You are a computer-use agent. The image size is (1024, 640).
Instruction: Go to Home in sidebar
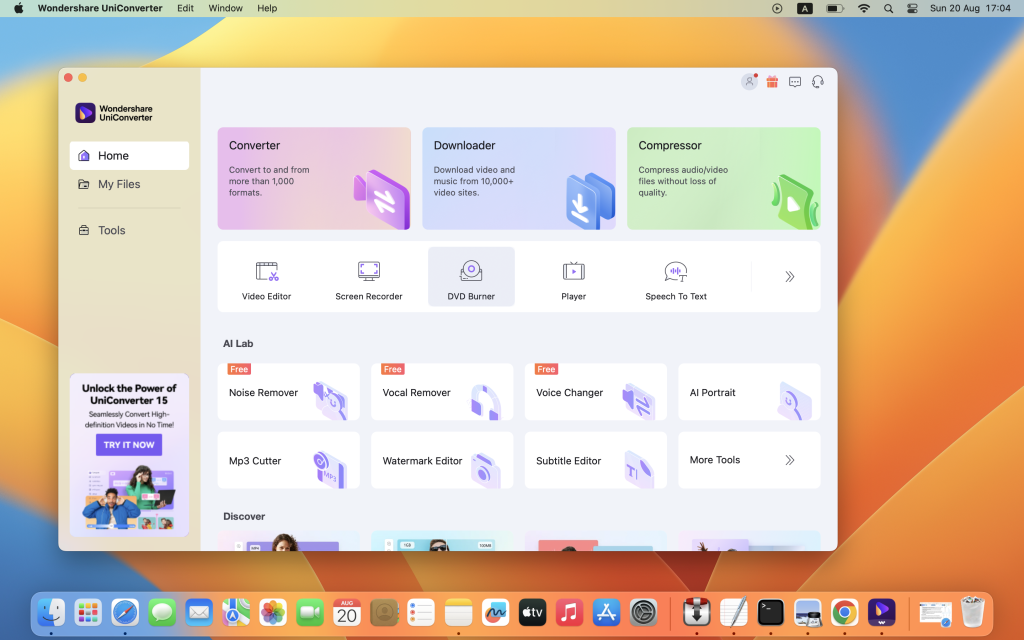click(x=129, y=155)
